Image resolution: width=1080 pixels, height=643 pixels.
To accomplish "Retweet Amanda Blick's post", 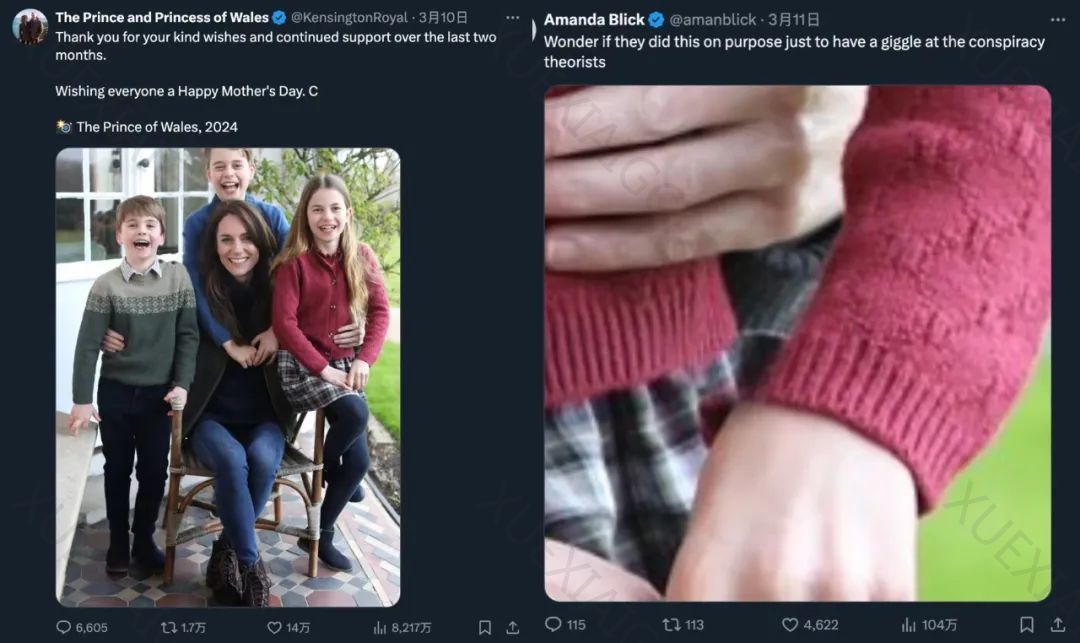I will (671, 624).
